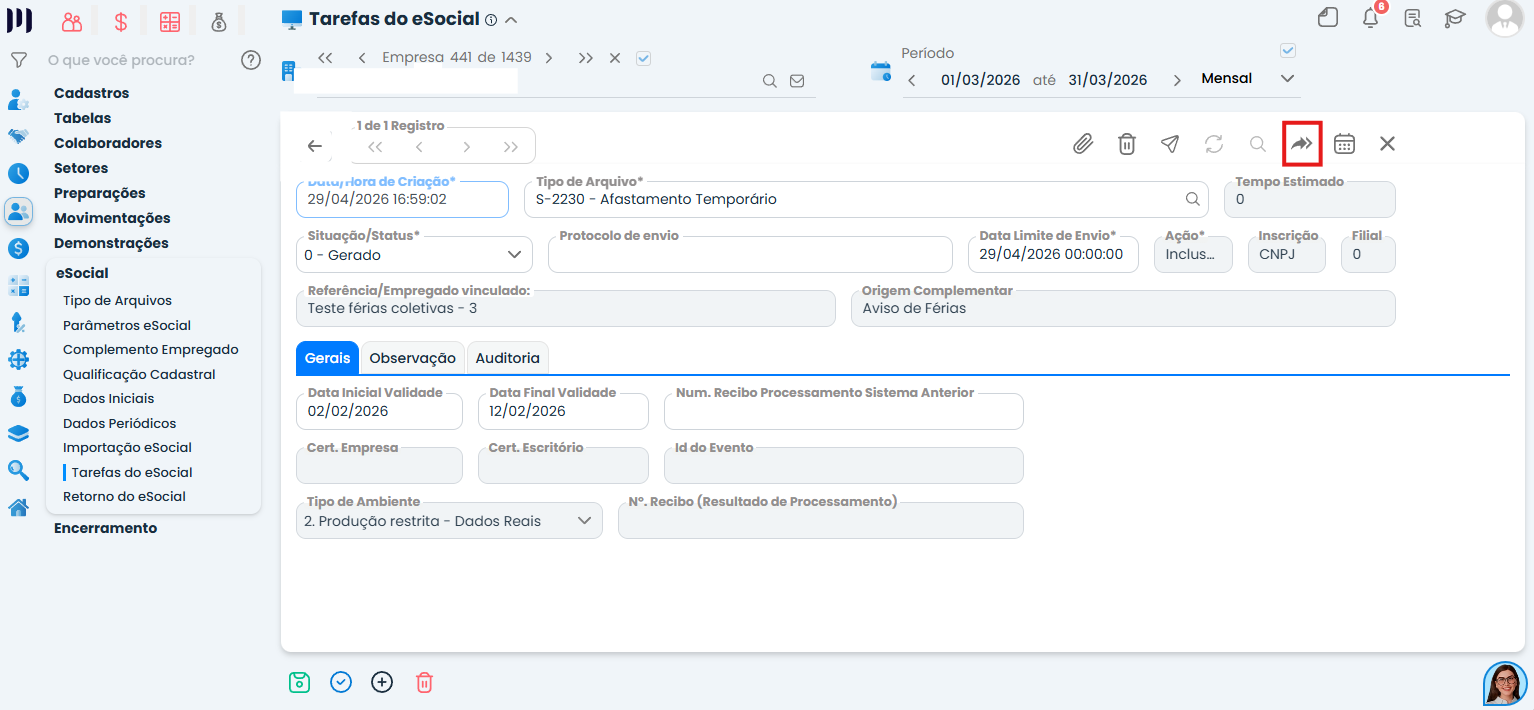Switch to the Auditoria tab

coord(507,358)
